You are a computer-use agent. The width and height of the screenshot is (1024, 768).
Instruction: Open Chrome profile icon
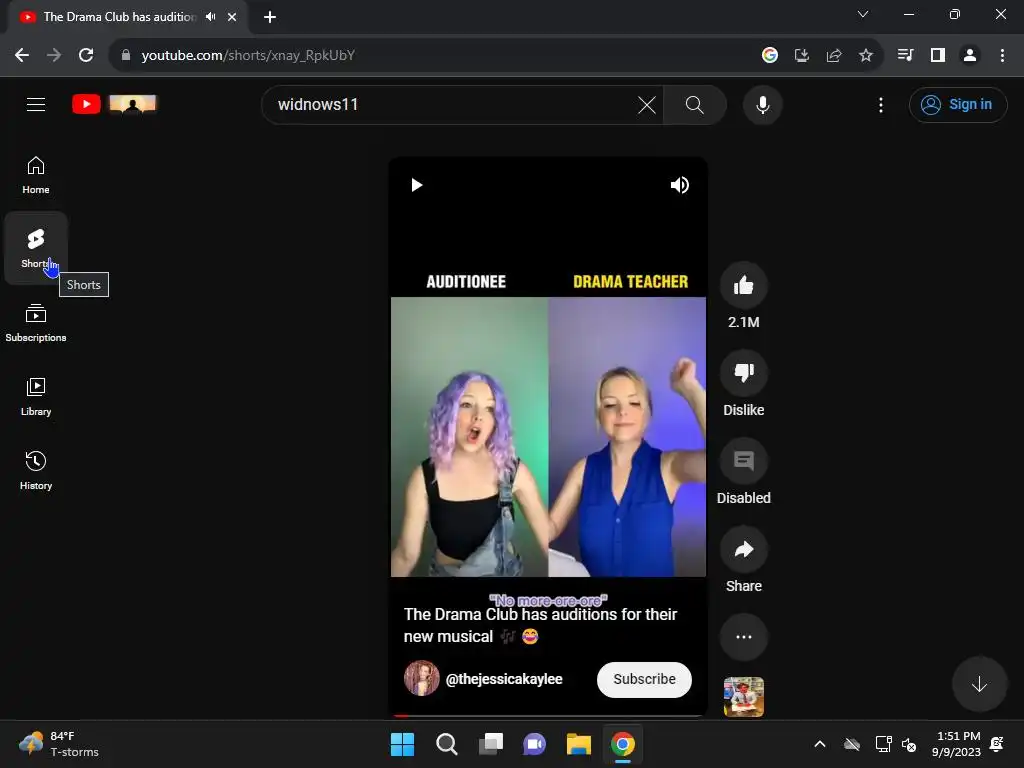click(x=970, y=56)
